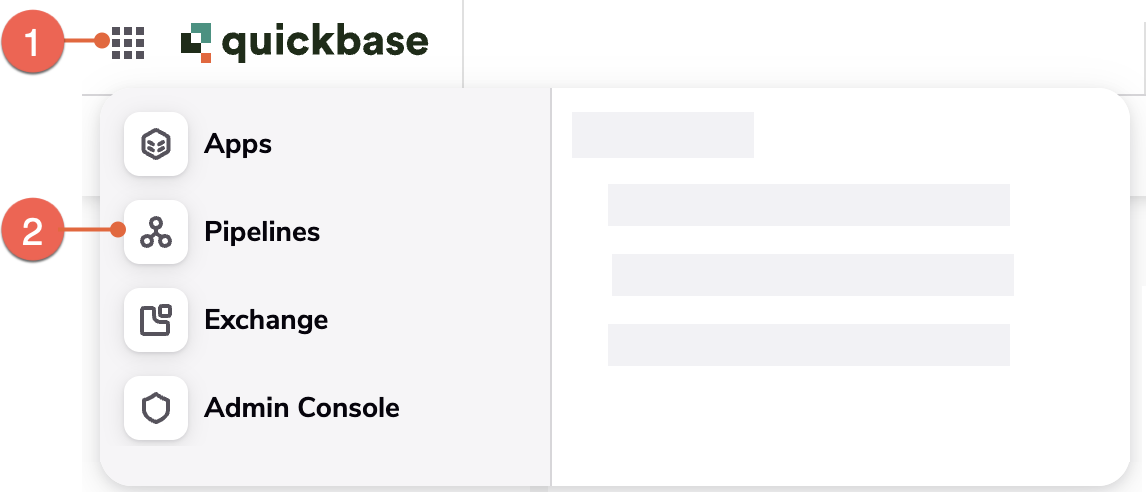Click the quickbase wordmark text
Viewport: 1146px width, 492px height.
pyautogui.click(x=325, y=42)
